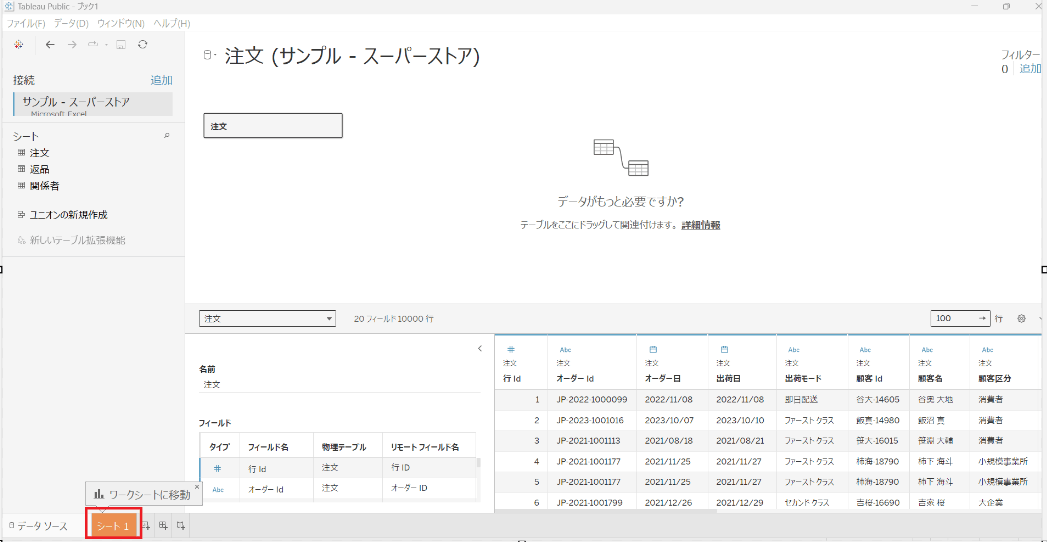
Task: Click the forward arrow in the toolbar
Action: click(72, 44)
